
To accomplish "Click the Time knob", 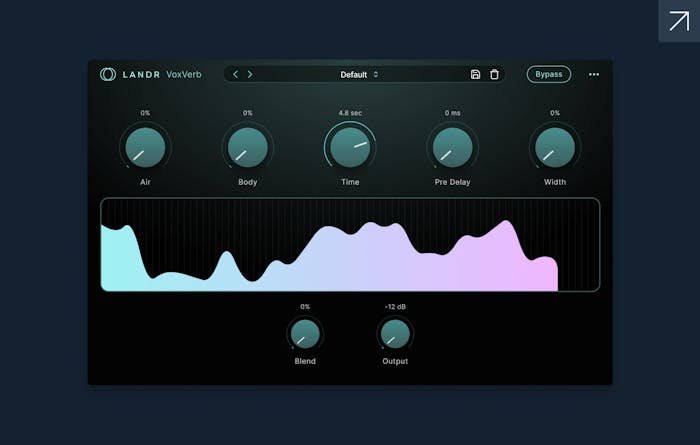I will click(x=350, y=147).
